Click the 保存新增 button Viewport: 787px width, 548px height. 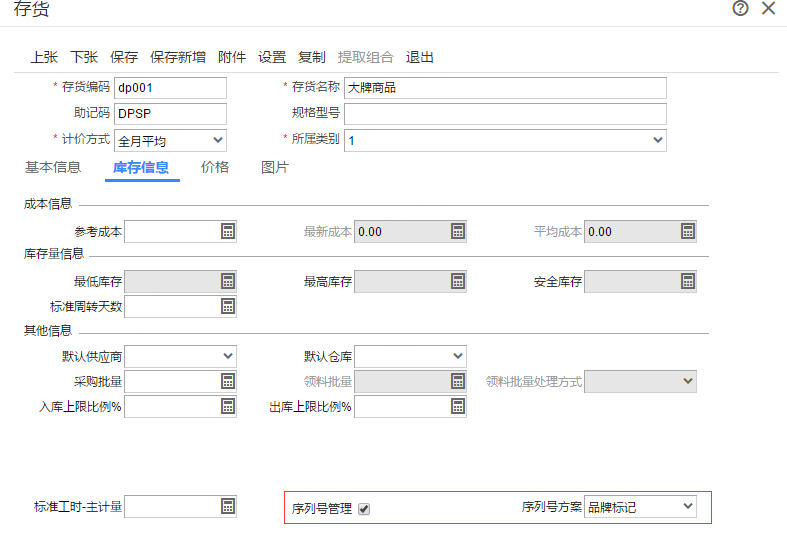pyautogui.click(x=178, y=57)
